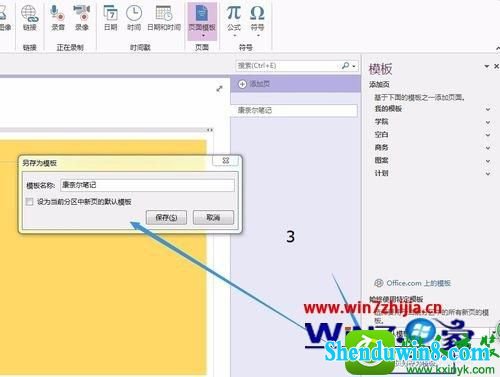Click note container handle arrows
This screenshot has height=377, width=500.
(210, 130)
